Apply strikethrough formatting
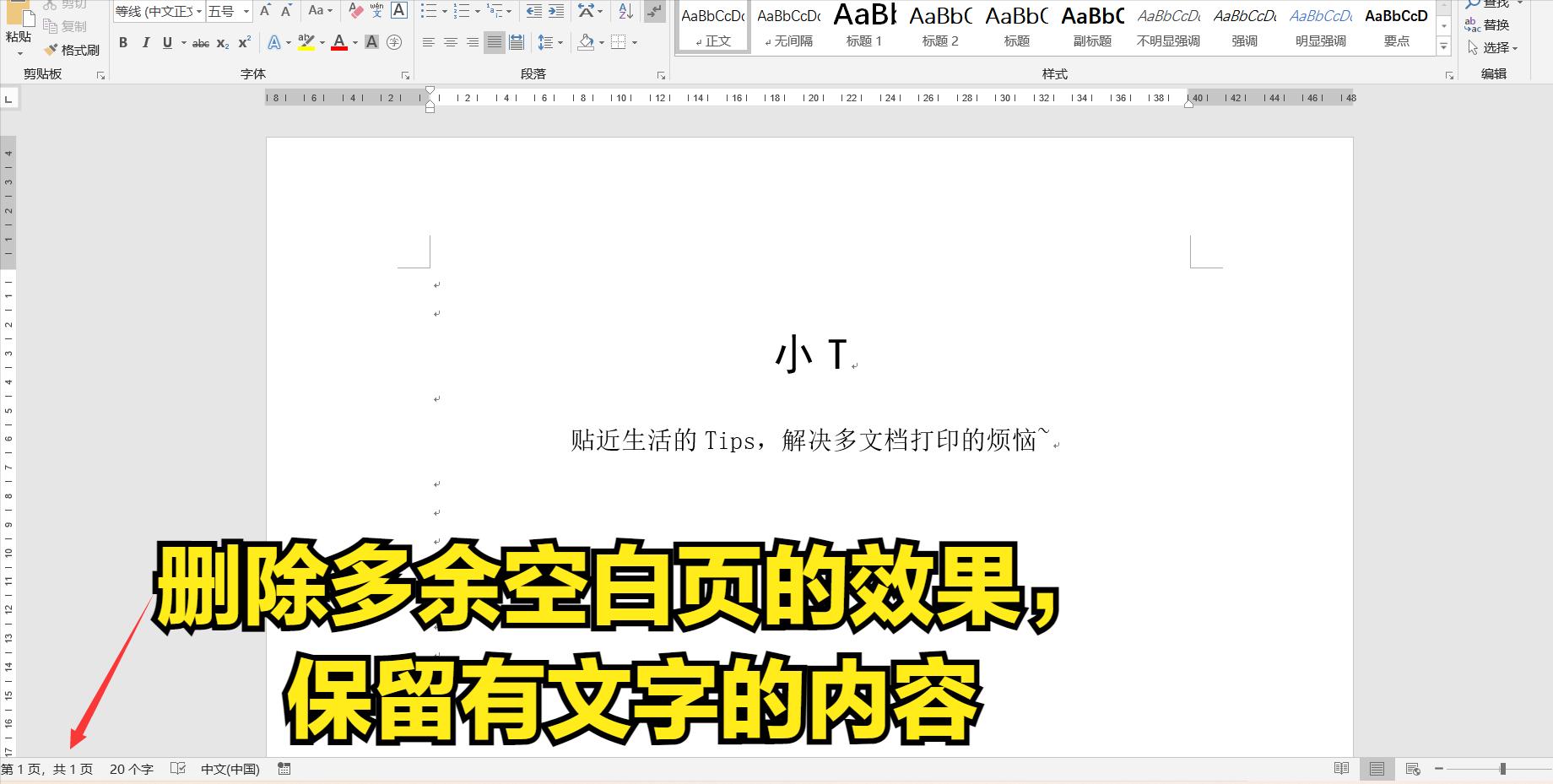 [x=202, y=42]
